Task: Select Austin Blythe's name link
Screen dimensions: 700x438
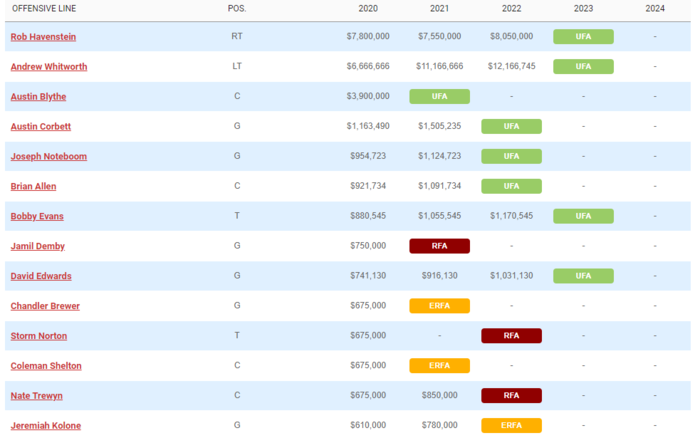Action: coord(38,97)
